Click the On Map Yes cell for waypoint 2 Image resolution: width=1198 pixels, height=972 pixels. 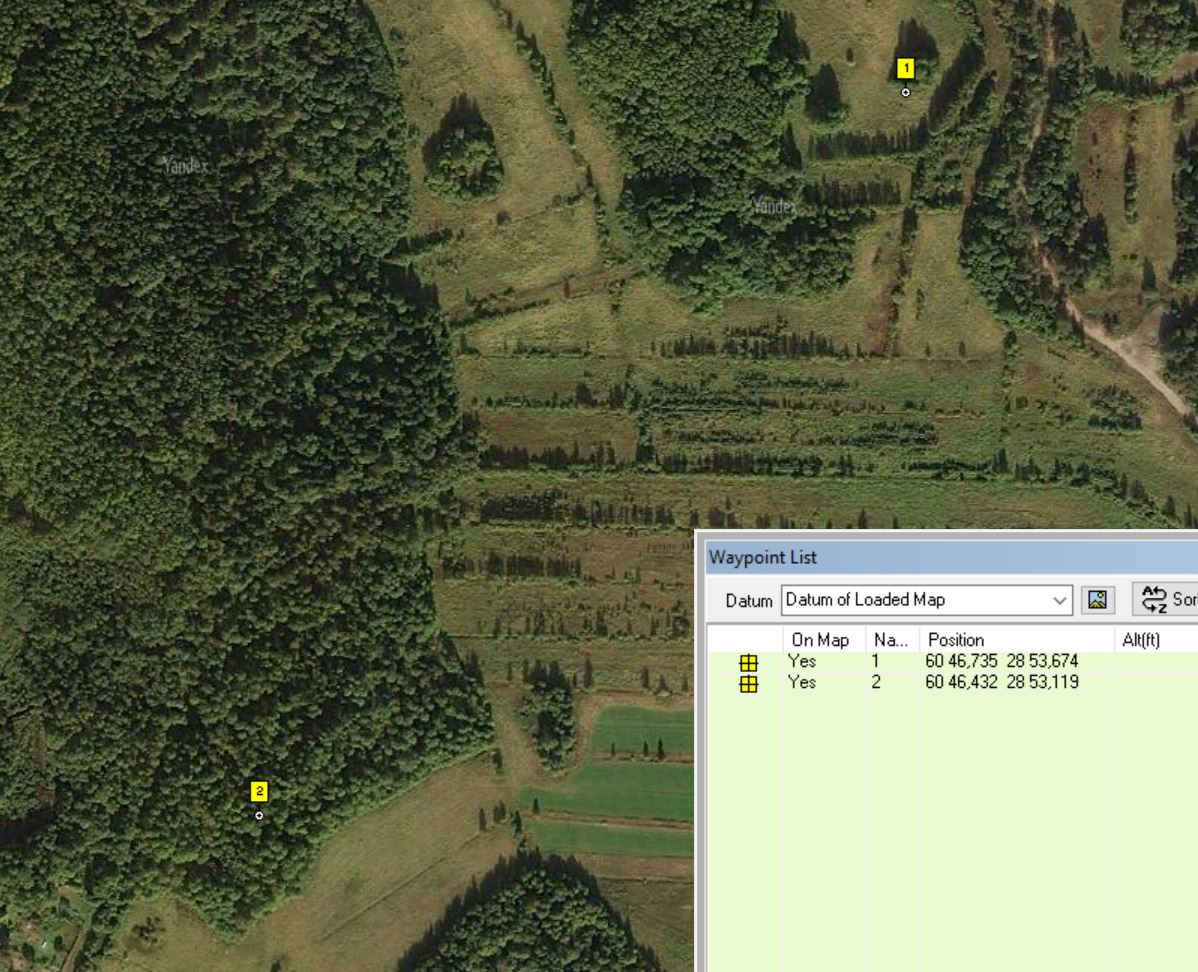(x=802, y=682)
